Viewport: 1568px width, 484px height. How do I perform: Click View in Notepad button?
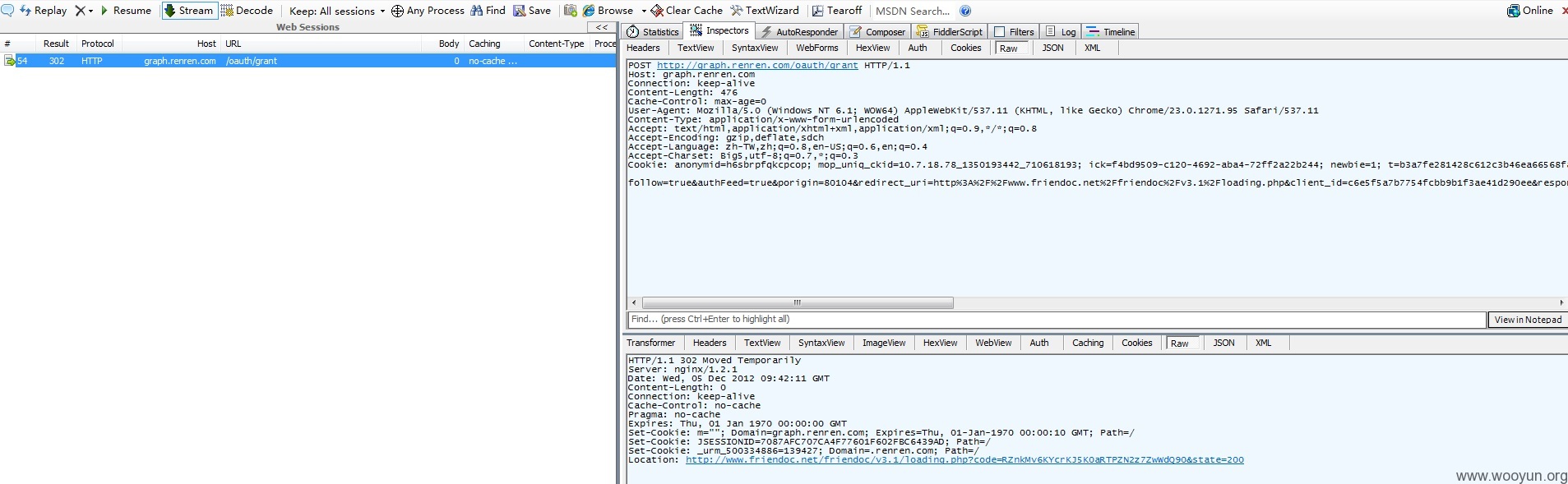[1528, 320]
